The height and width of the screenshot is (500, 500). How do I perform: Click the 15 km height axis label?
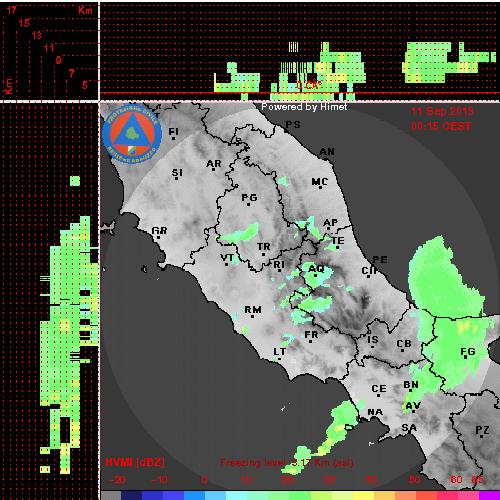point(24,23)
